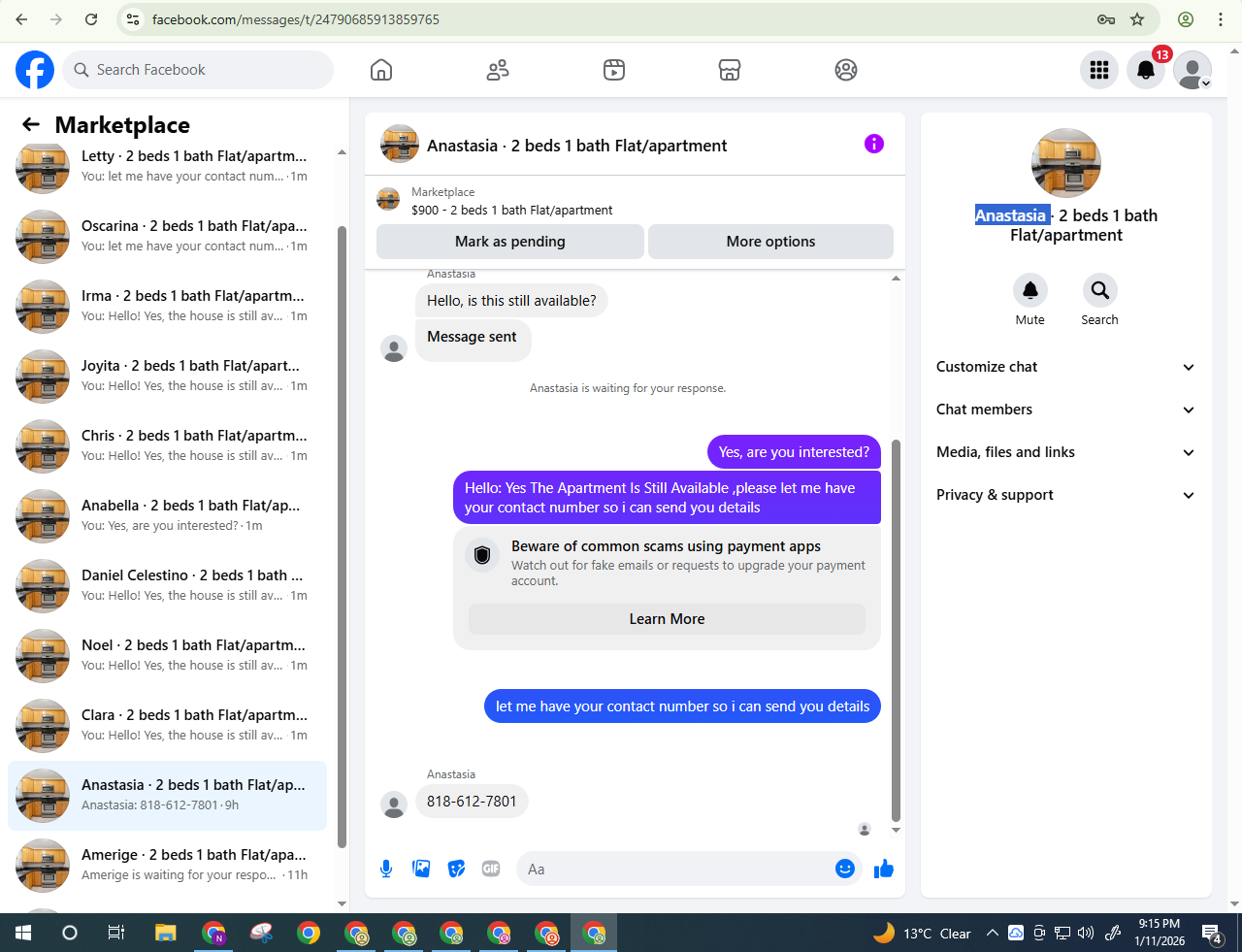Record a voice clip with the microphone icon
1242x952 pixels.
pyautogui.click(x=386, y=869)
